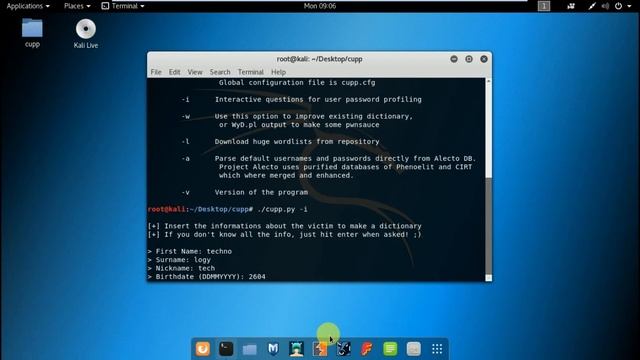Show all applications grid

coord(437,349)
